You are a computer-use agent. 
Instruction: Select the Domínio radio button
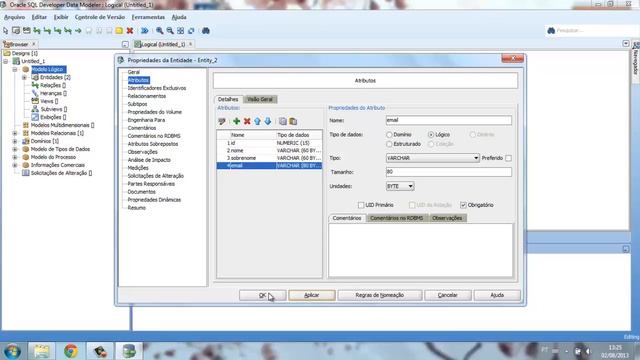pos(389,135)
